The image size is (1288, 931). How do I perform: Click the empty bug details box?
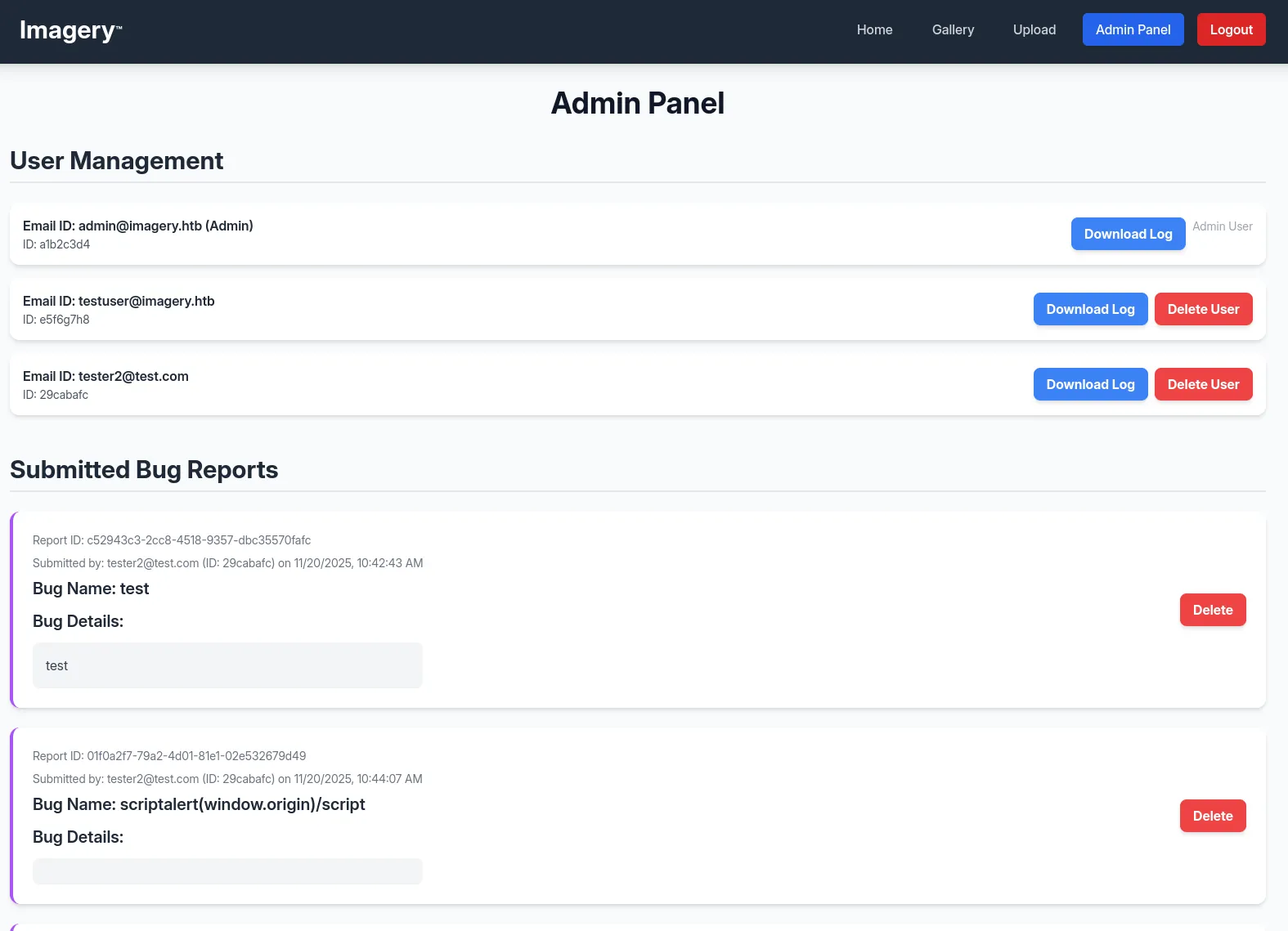tap(227, 871)
